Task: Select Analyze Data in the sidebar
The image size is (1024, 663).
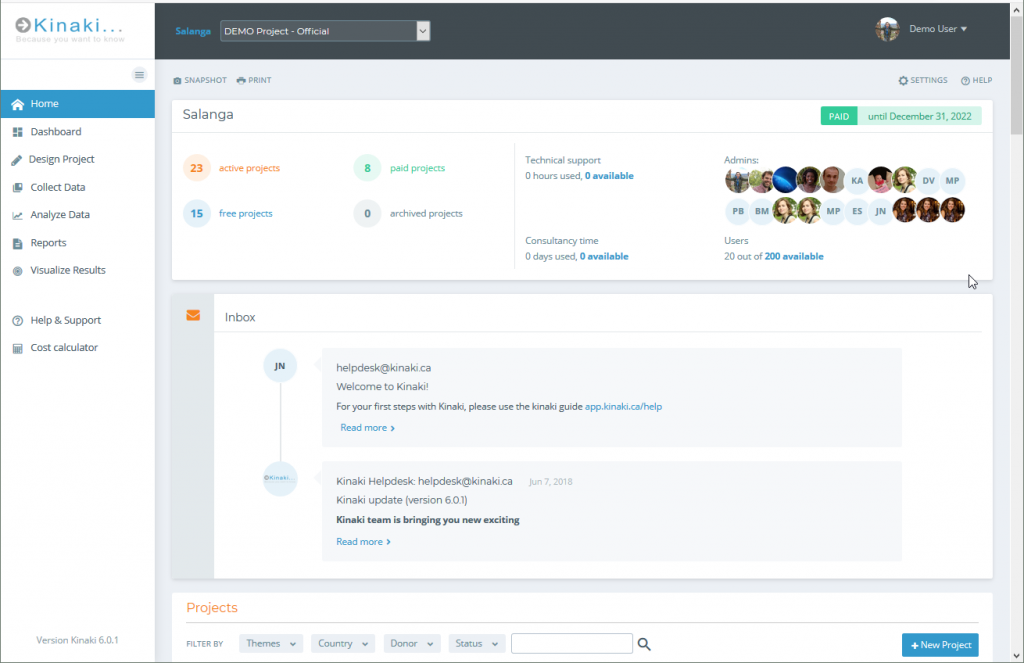Action: tap(78, 215)
